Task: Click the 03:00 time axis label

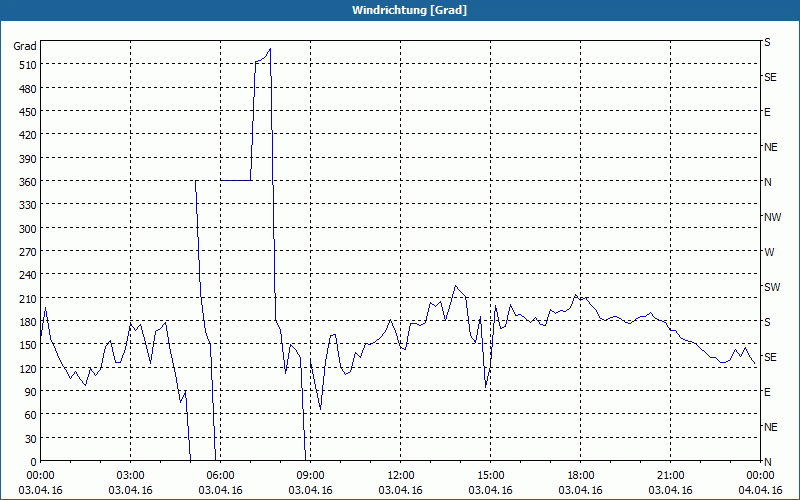Action: (x=131, y=476)
